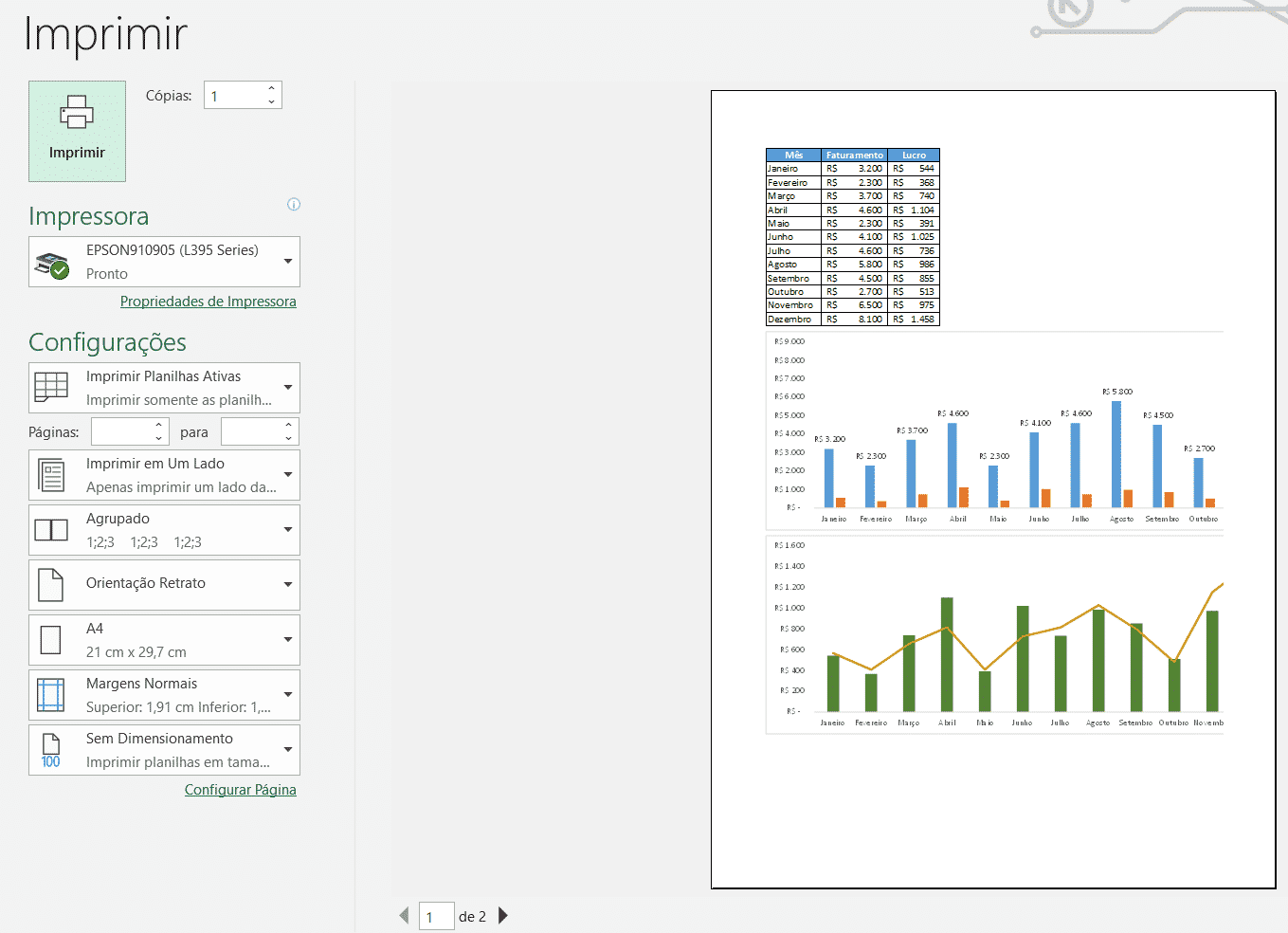Click the blue column chart in preview
The height and width of the screenshot is (933, 1288).
994,430
